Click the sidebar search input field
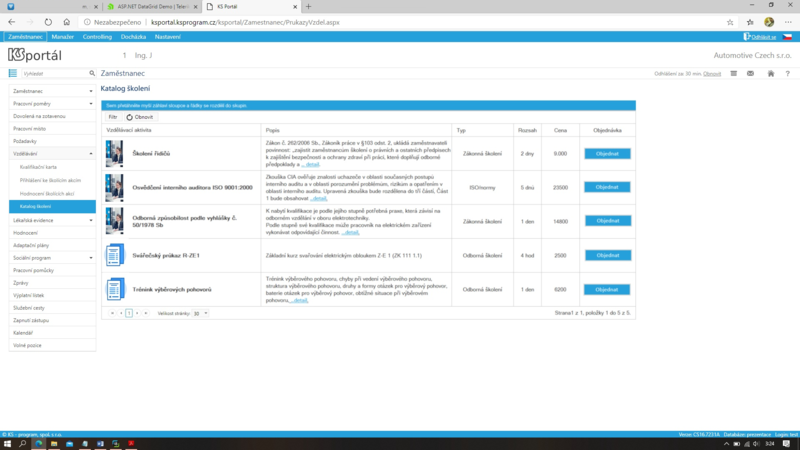 55,73
